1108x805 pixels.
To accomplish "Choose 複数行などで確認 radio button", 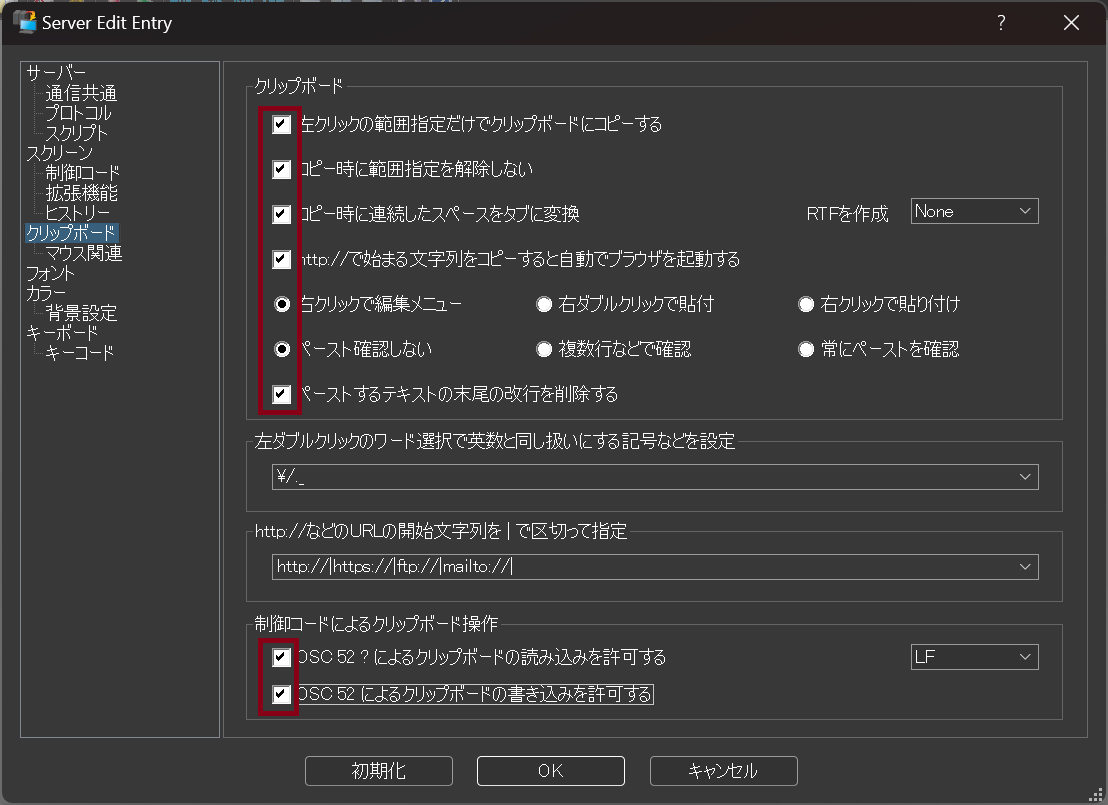I will [x=545, y=349].
